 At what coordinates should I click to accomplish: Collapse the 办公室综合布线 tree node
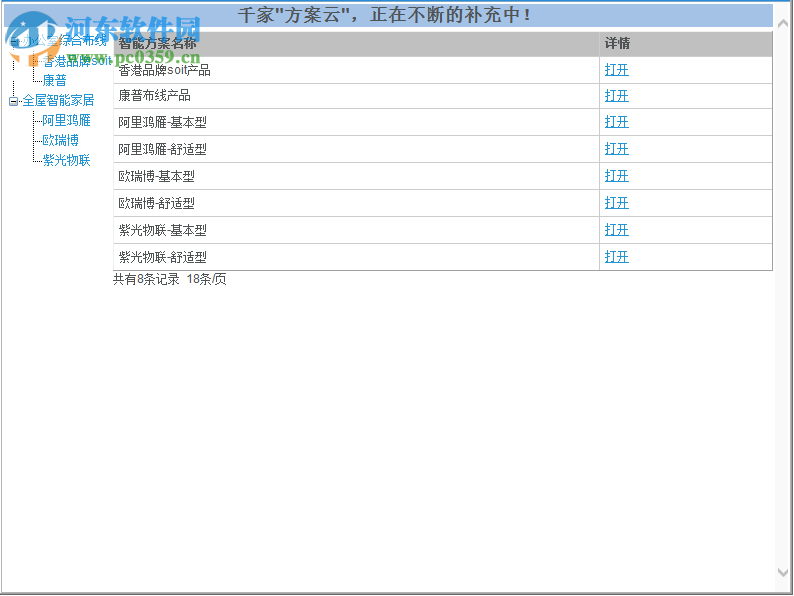tap(14, 42)
